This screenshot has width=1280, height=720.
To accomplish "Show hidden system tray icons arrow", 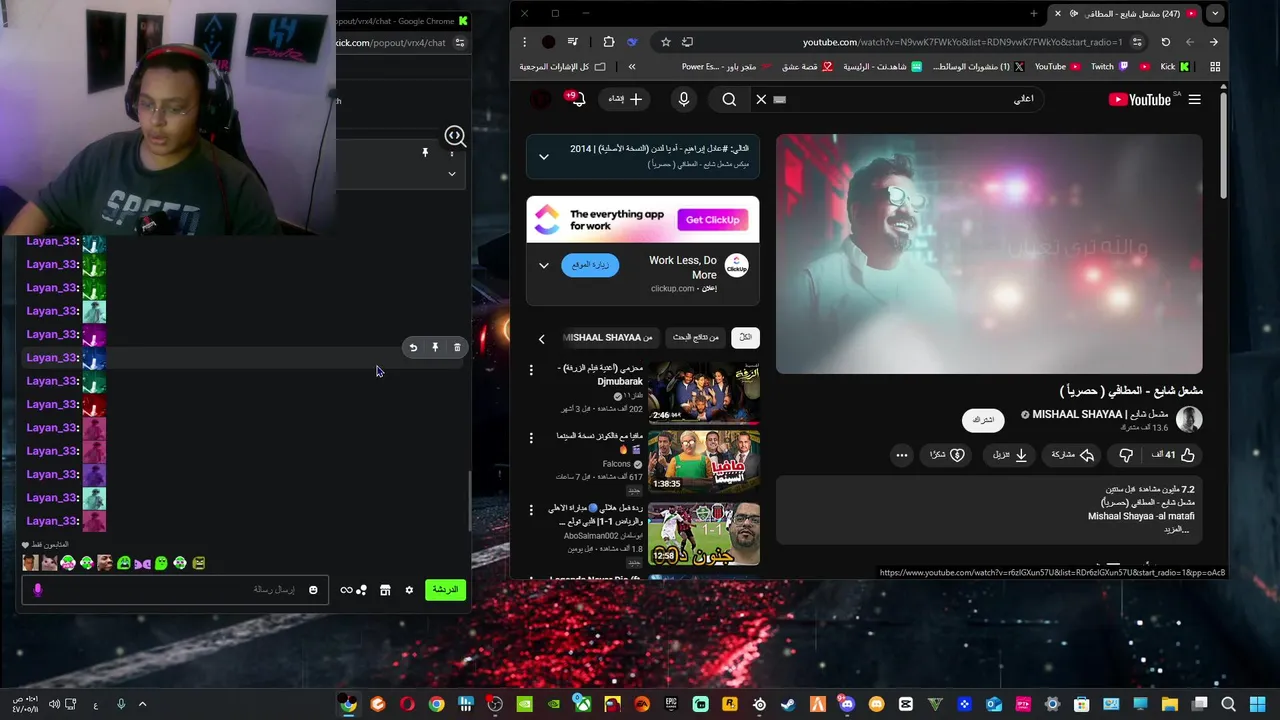I will pyautogui.click(x=142, y=704).
